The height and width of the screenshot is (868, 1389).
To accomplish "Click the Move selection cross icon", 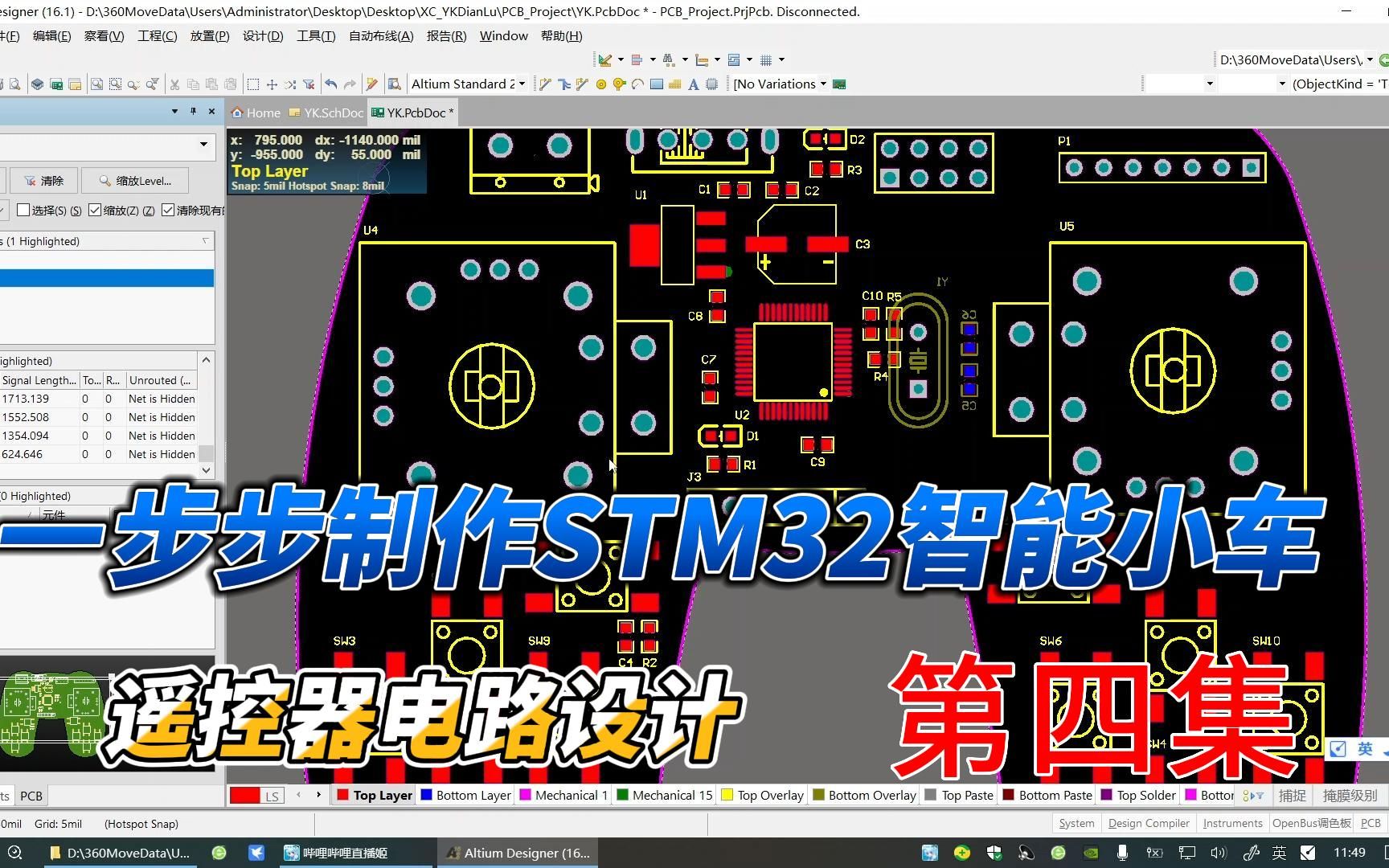I will [x=272, y=84].
